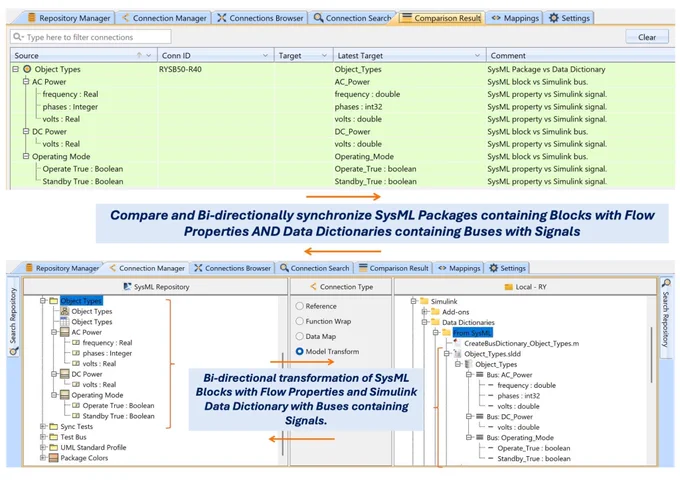Click the Comment column header
This screenshot has height=480, width=680.
(x=581, y=56)
